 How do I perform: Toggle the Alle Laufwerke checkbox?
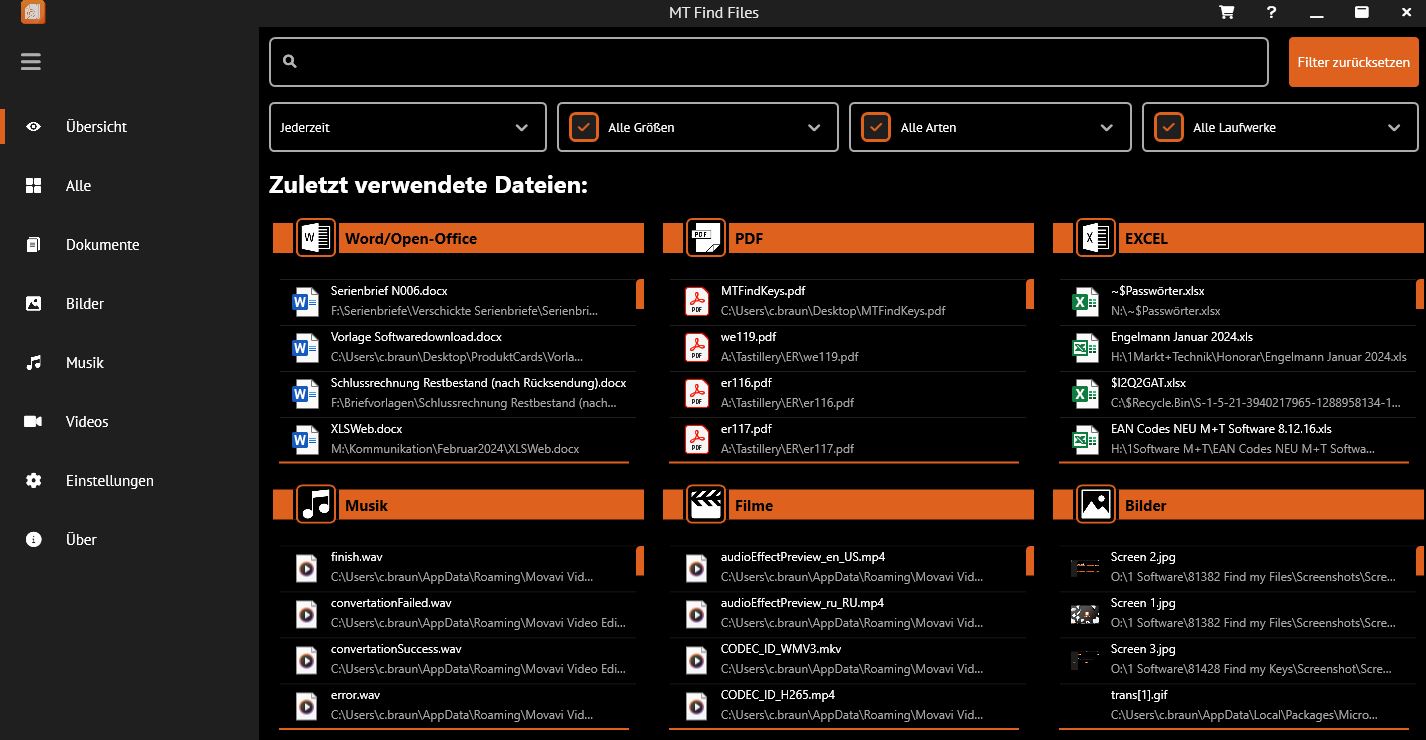click(1169, 127)
